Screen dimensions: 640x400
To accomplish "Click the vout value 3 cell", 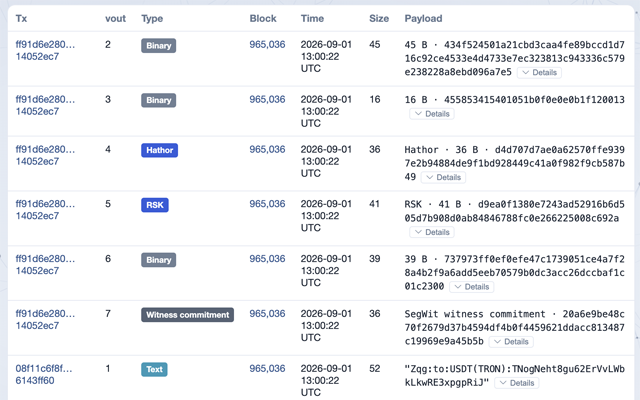I will [108, 99].
